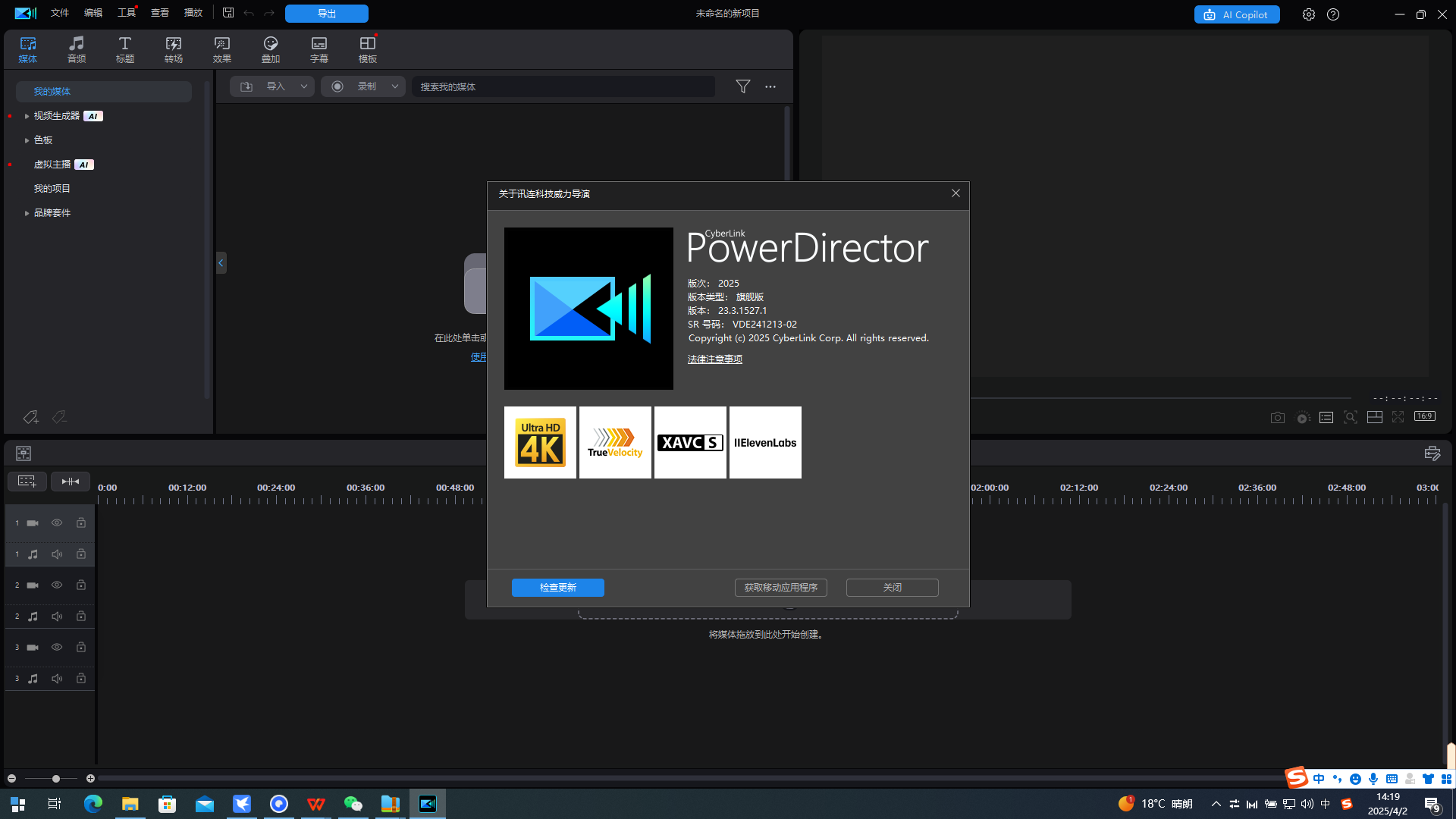Open the 模板 template room tab
Viewport: 1456px width, 819px height.
(x=368, y=49)
